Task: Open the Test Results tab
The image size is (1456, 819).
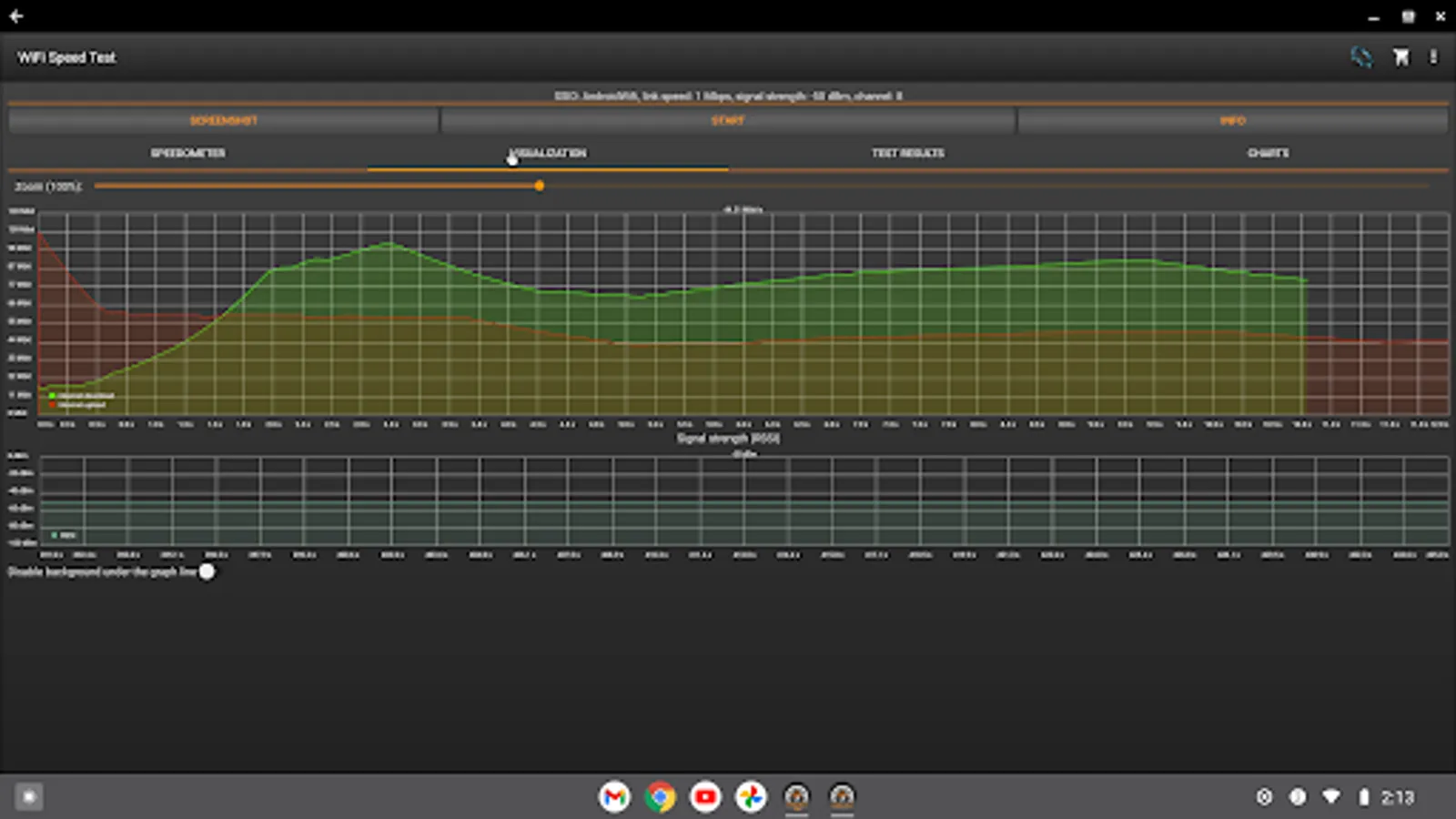Action: [907, 153]
